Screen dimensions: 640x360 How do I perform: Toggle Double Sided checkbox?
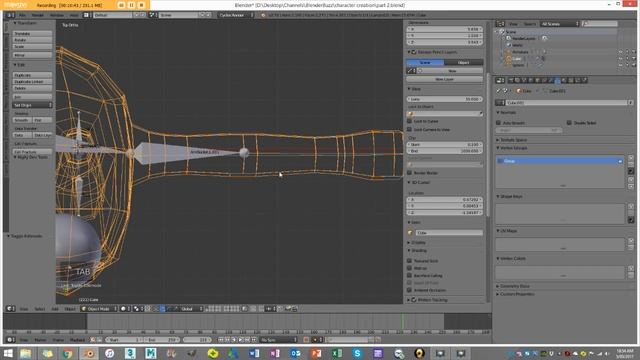[x=569, y=122]
